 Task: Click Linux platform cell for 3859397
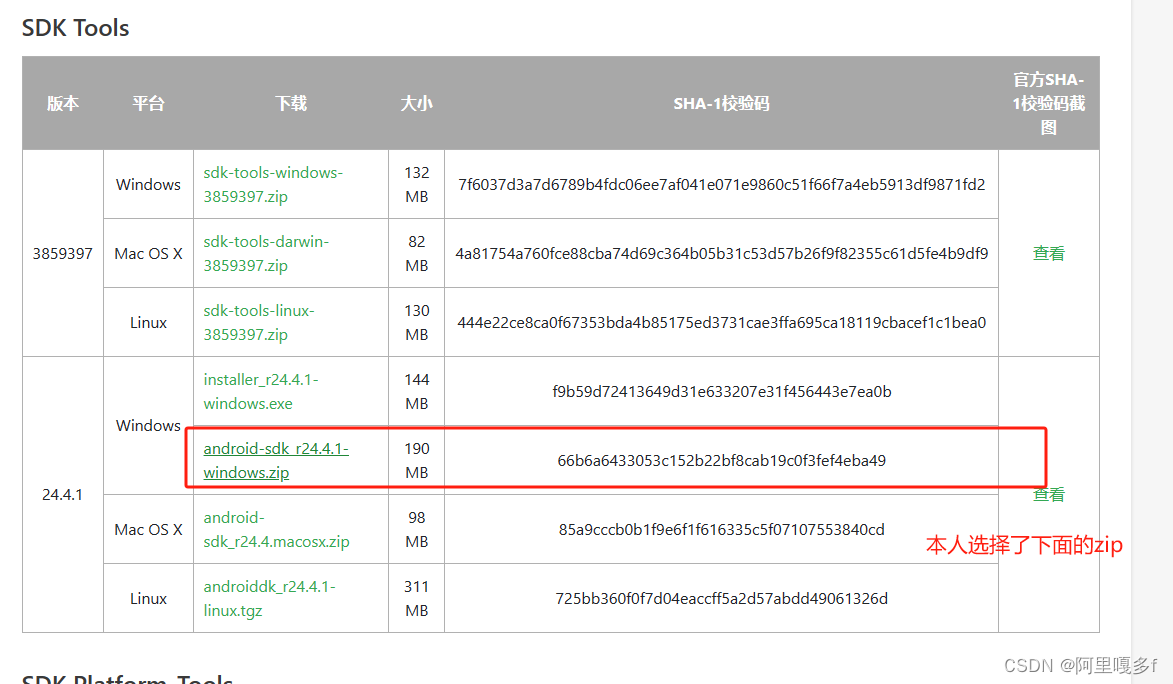(x=148, y=322)
